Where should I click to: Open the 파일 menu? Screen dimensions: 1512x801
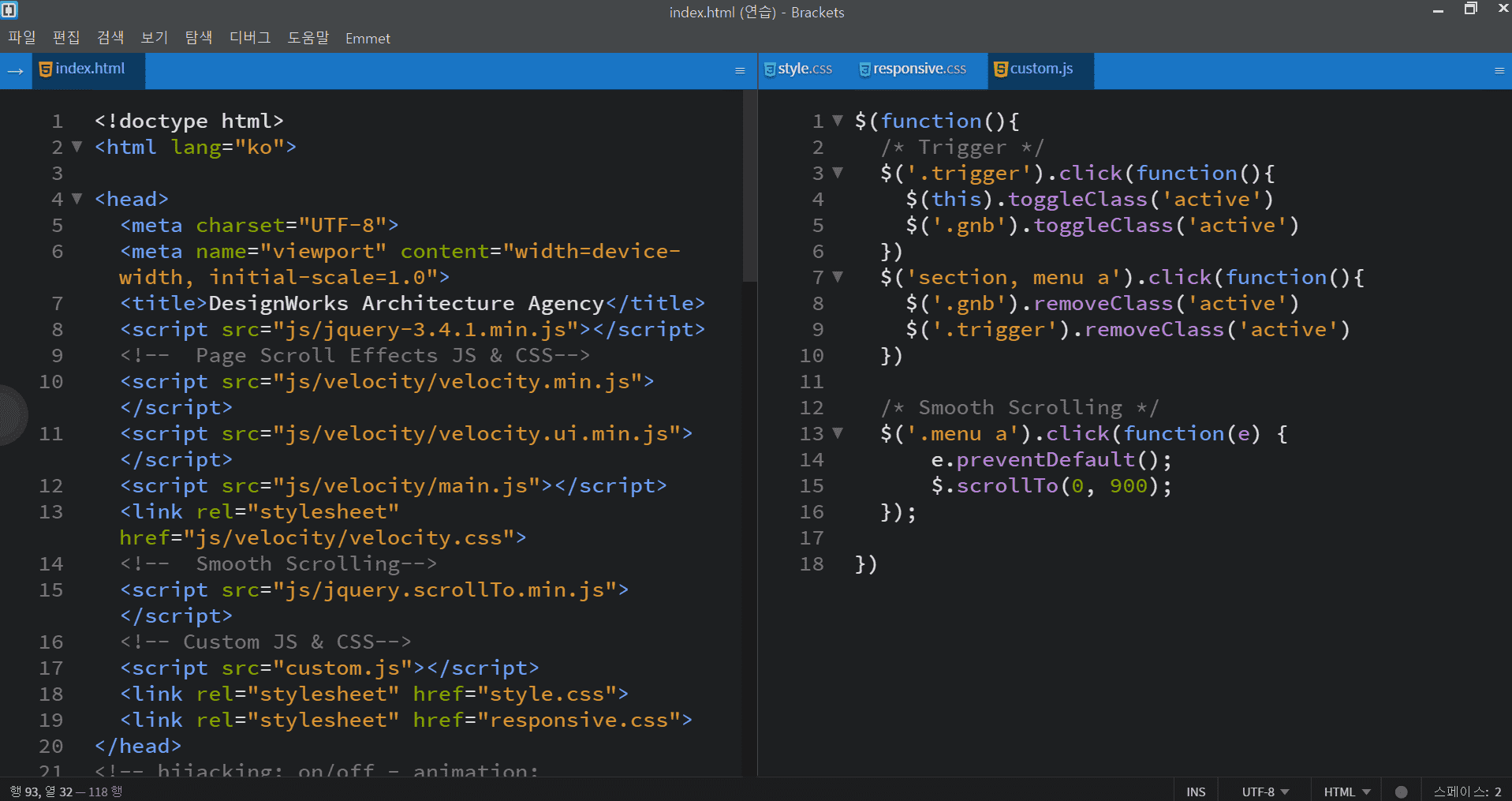[22, 38]
